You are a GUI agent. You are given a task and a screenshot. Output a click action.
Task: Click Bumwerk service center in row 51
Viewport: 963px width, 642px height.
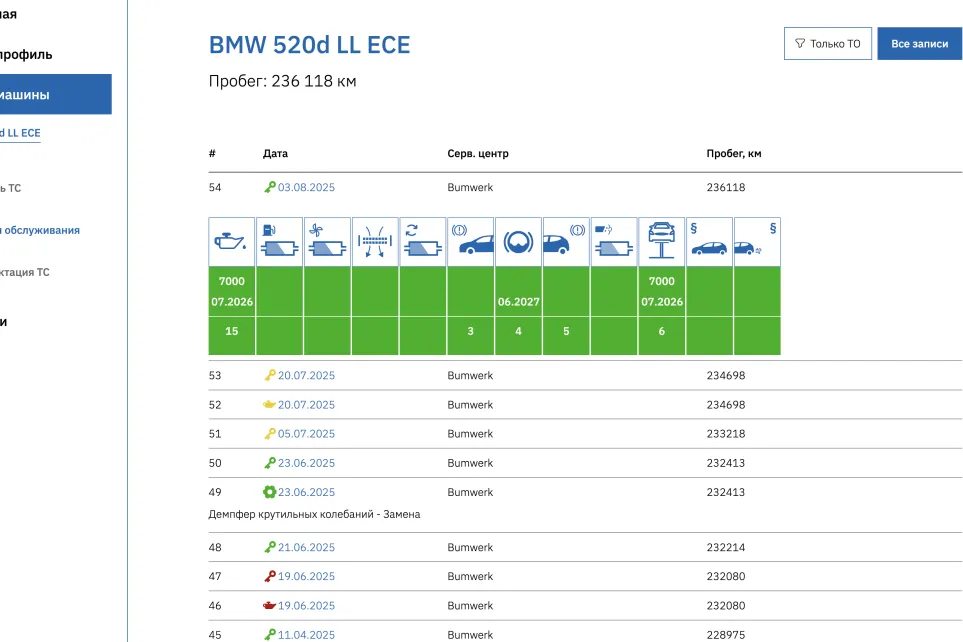[x=470, y=434]
